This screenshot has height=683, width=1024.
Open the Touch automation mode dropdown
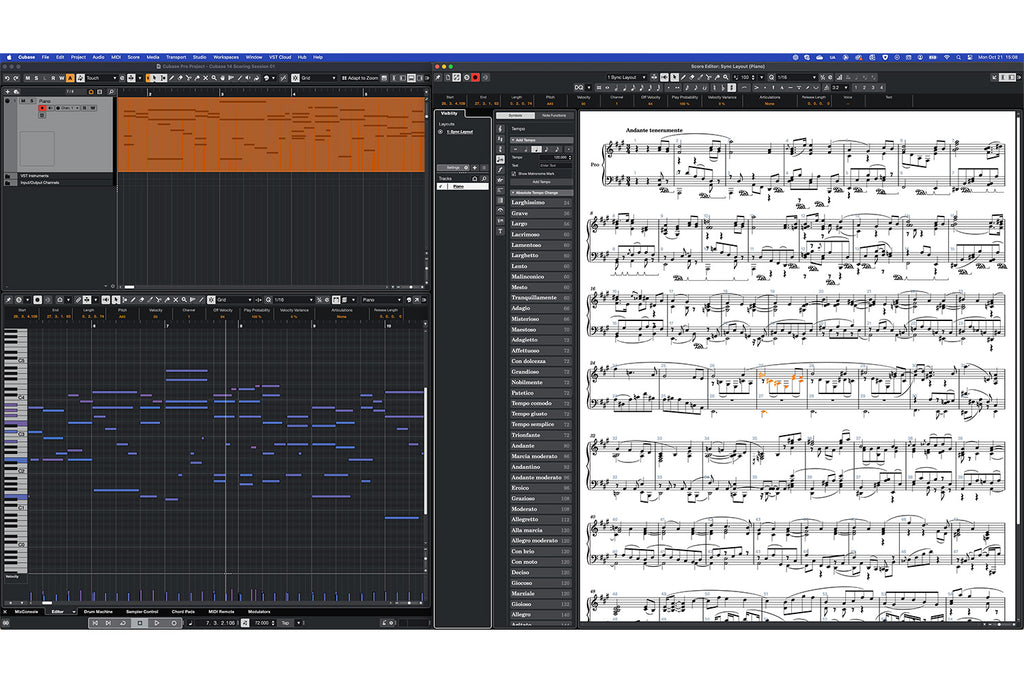click(x=102, y=78)
